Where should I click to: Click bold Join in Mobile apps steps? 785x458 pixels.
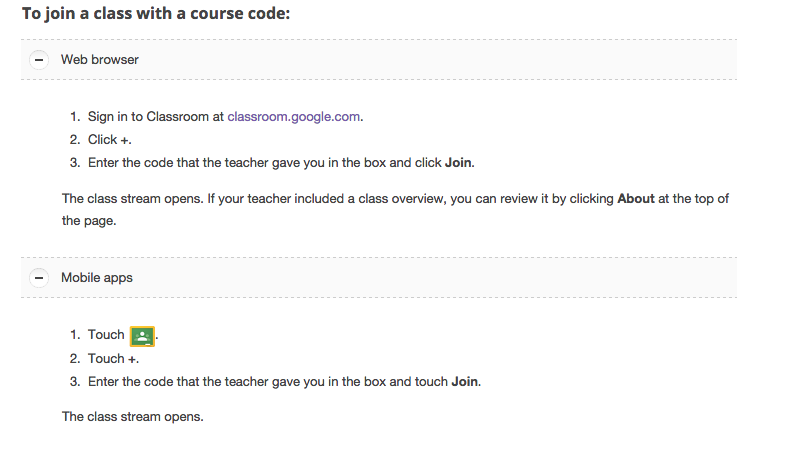coord(465,381)
